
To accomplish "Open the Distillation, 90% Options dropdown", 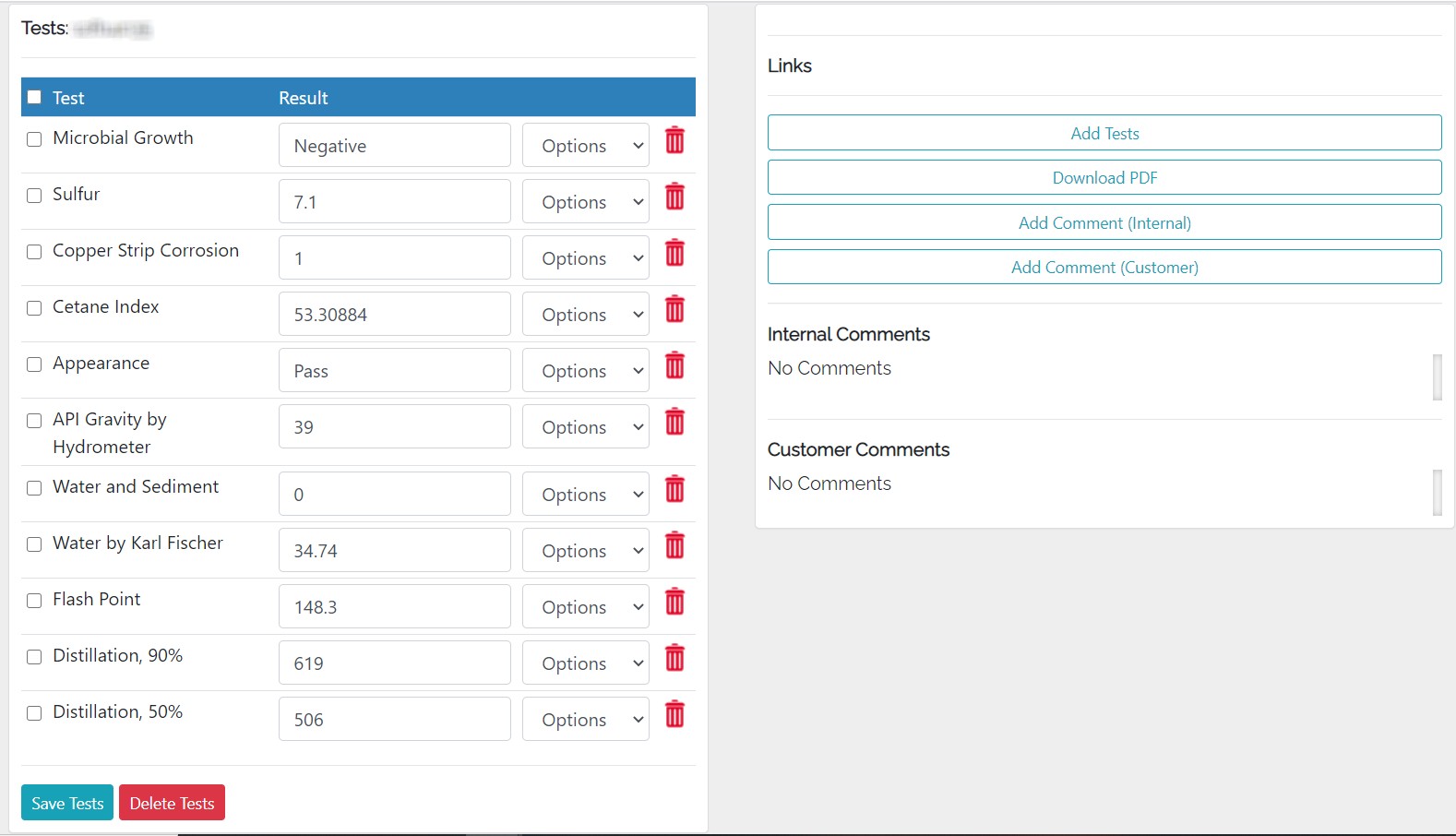I will pos(585,663).
